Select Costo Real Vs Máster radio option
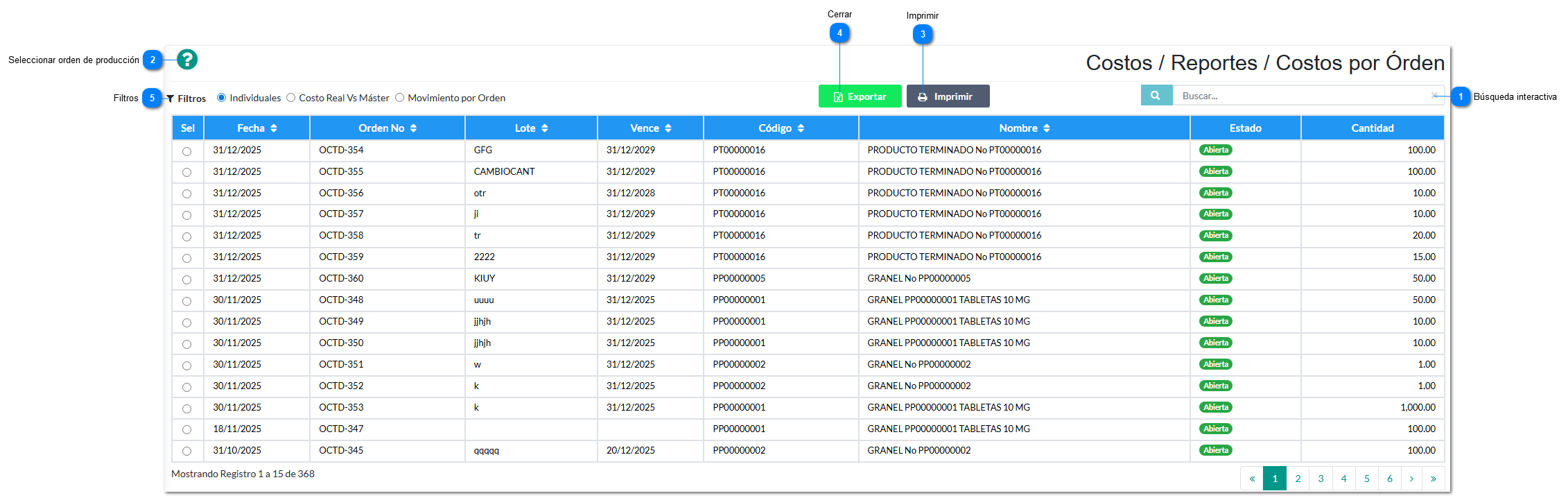Screen dimensions: 1568x498 (x=291, y=98)
